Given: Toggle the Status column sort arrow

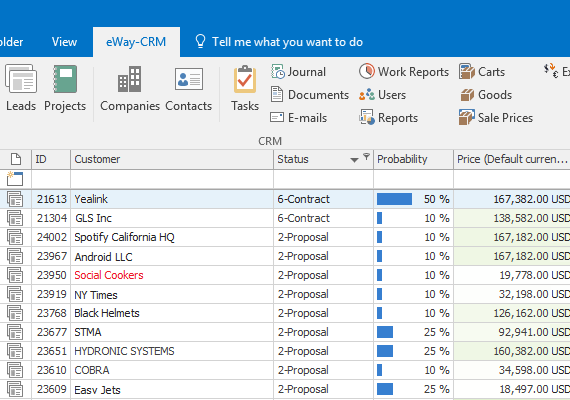Looking at the screenshot, I should [x=354, y=160].
